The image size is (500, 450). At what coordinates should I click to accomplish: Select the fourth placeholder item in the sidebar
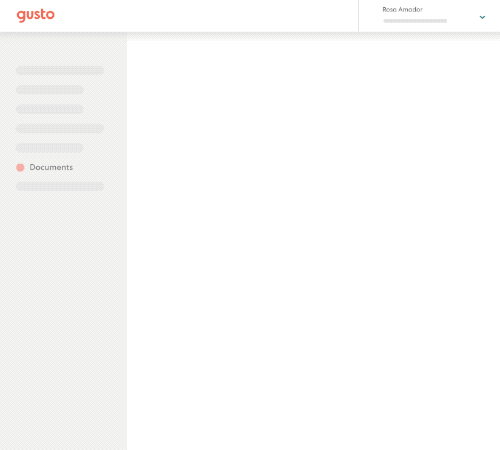tap(60, 128)
